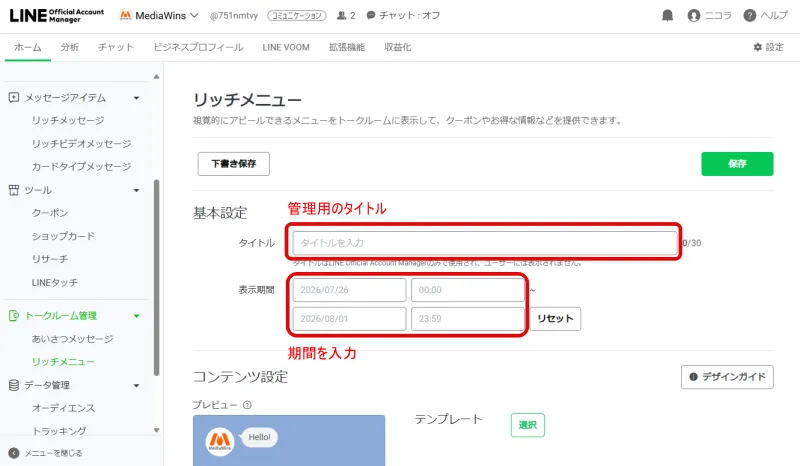Click the sidebar vertical scrollbar thumb
The height and width of the screenshot is (466, 800).
click(157, 278)
